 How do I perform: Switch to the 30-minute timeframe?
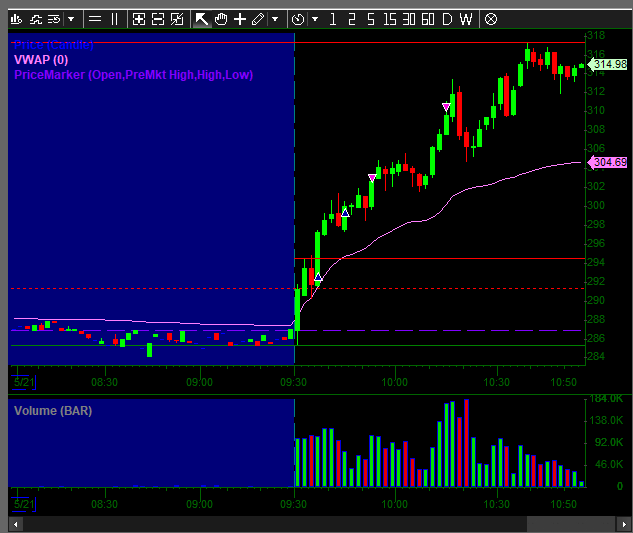(409, 19)
